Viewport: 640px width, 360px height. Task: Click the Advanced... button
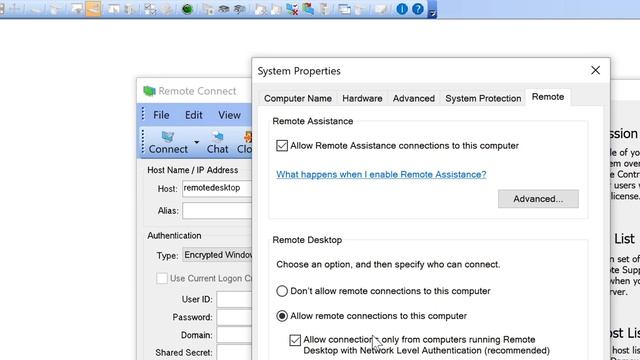click(x=538, y=199)
